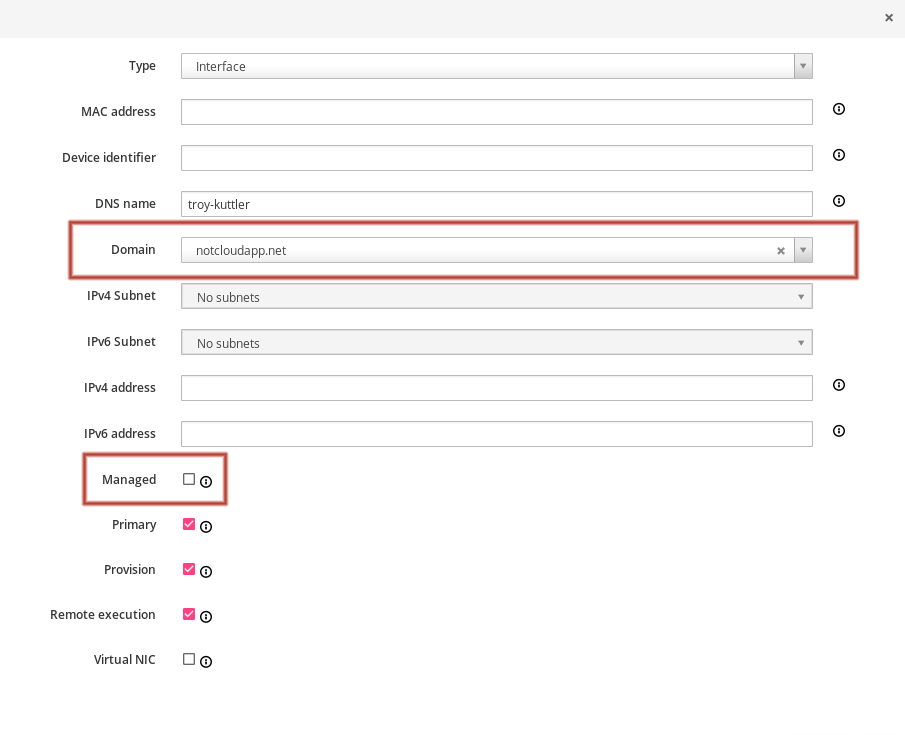Click the Provision info icon
Viewport: 905px width, 735px height.
point(206,572)
